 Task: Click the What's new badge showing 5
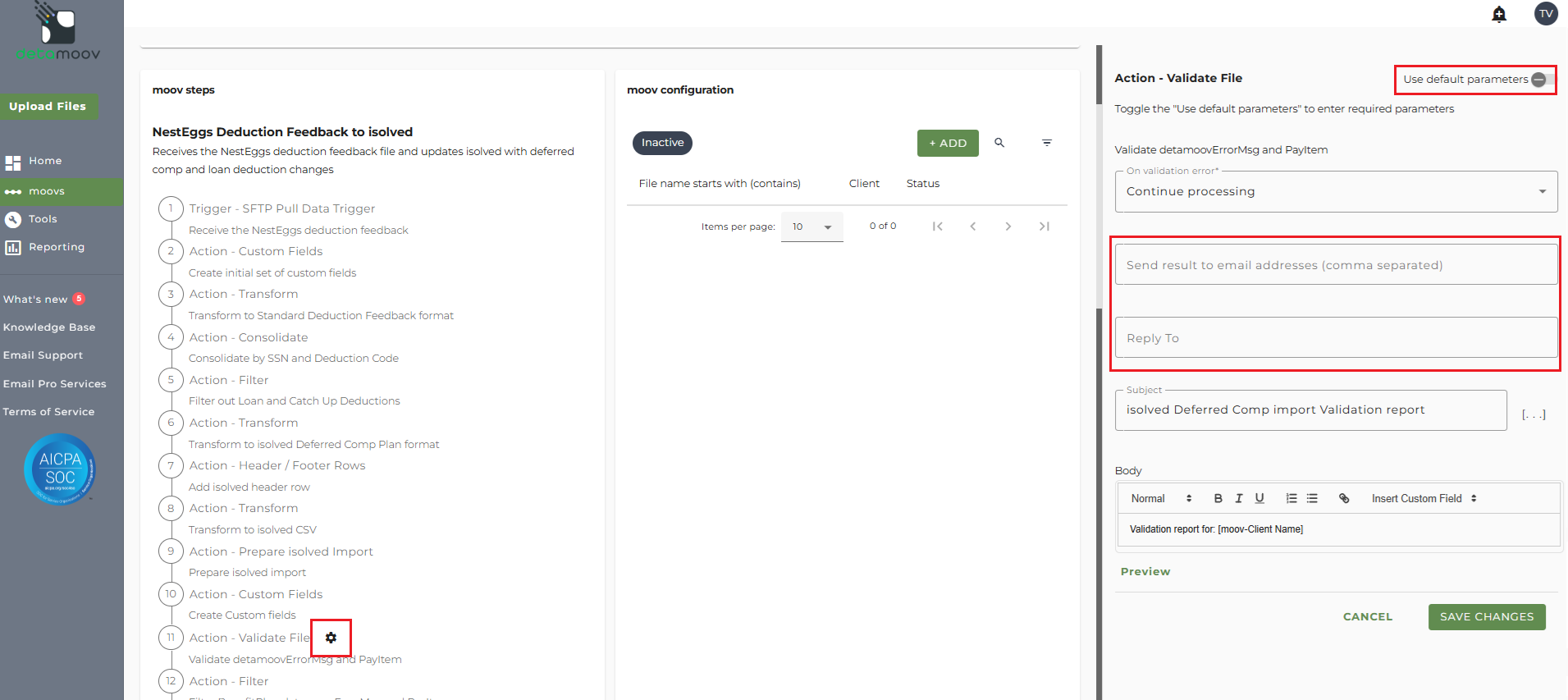click(79, 299)
